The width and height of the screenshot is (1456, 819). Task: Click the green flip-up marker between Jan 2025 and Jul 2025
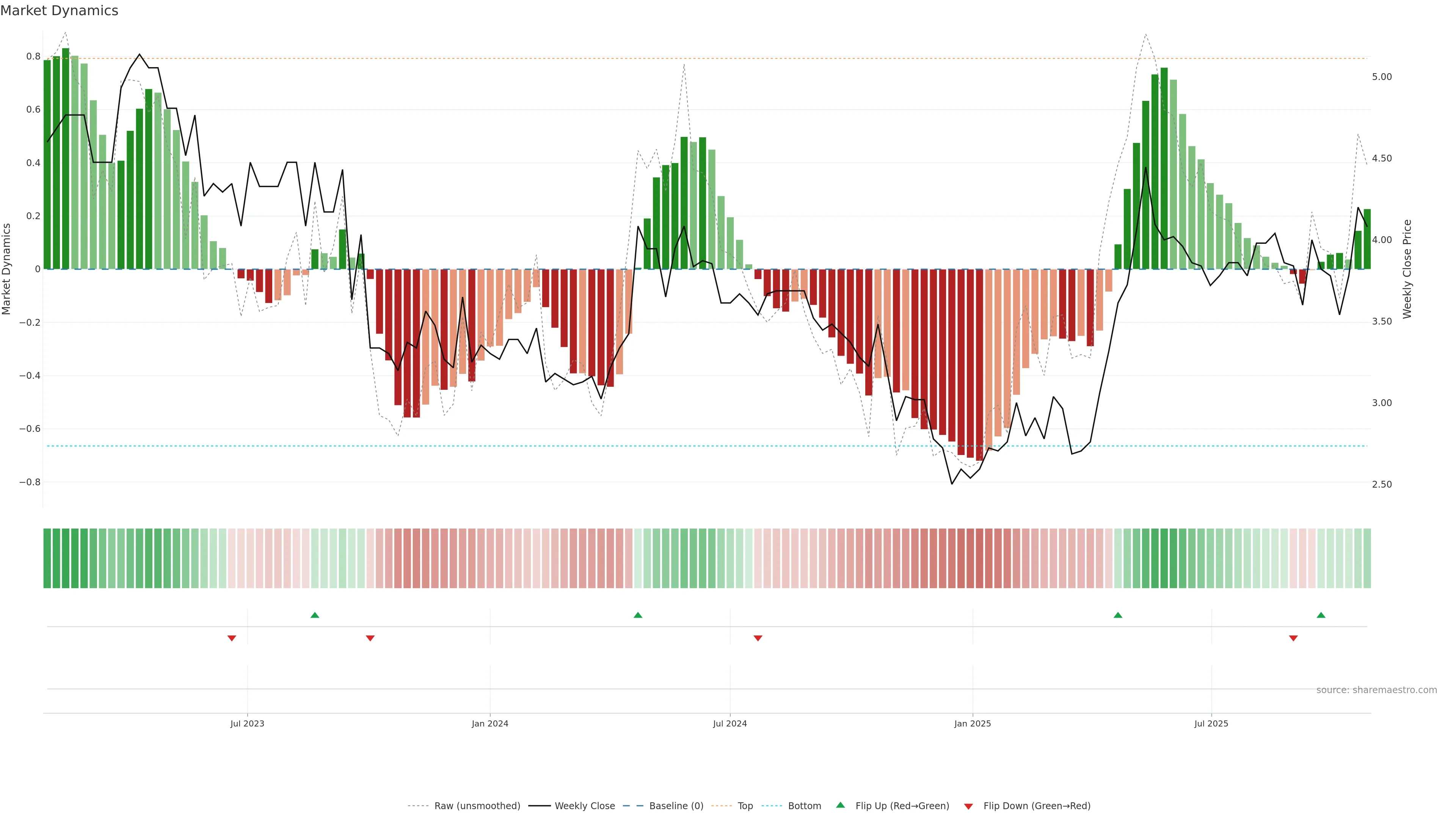1117,615
